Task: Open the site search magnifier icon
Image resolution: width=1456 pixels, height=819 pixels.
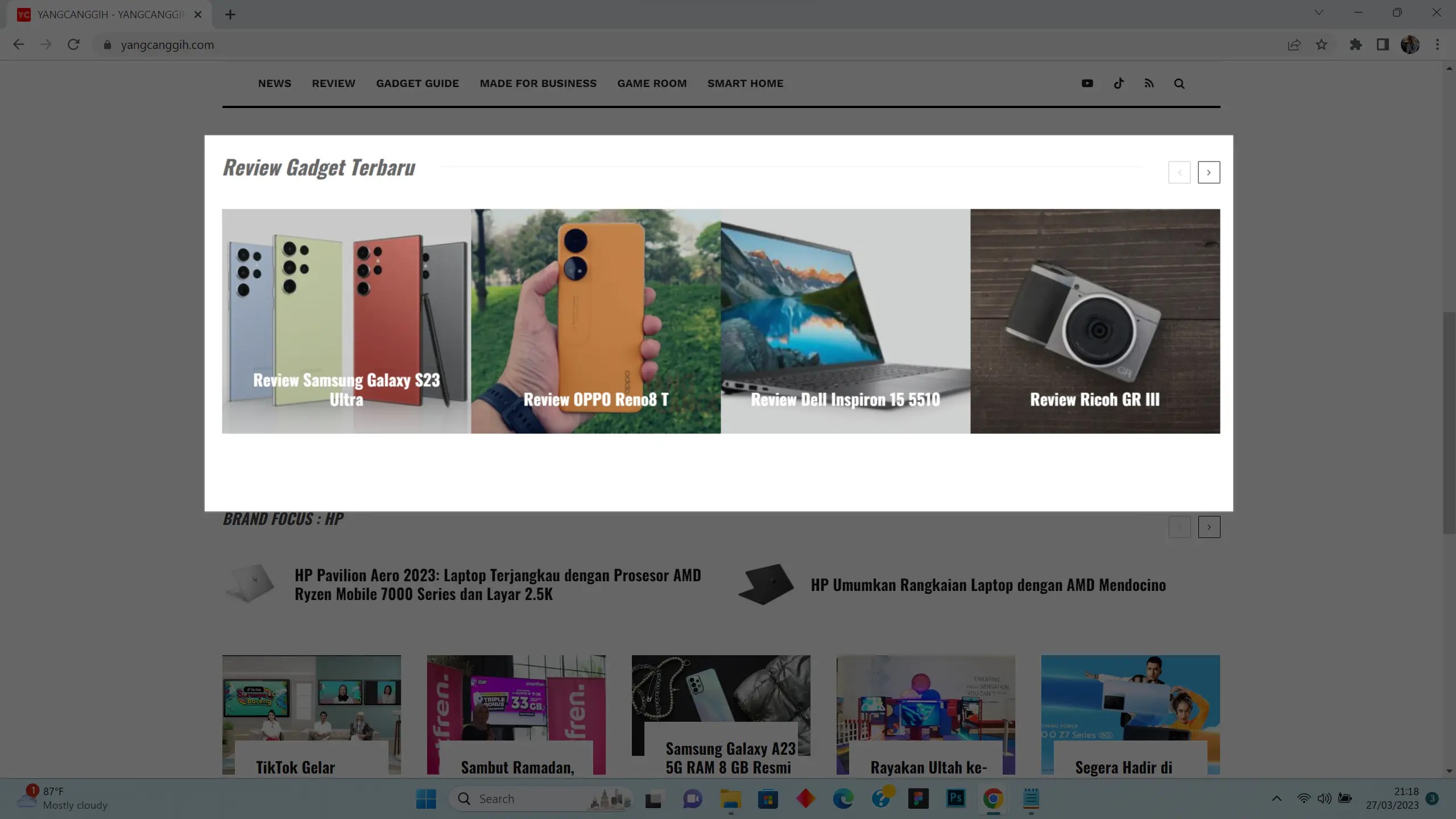Action: point(1179,84)
